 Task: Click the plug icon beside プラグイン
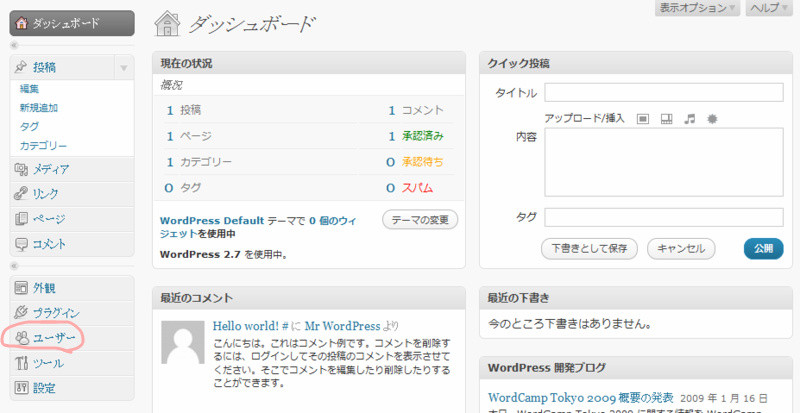click(21, 312)
